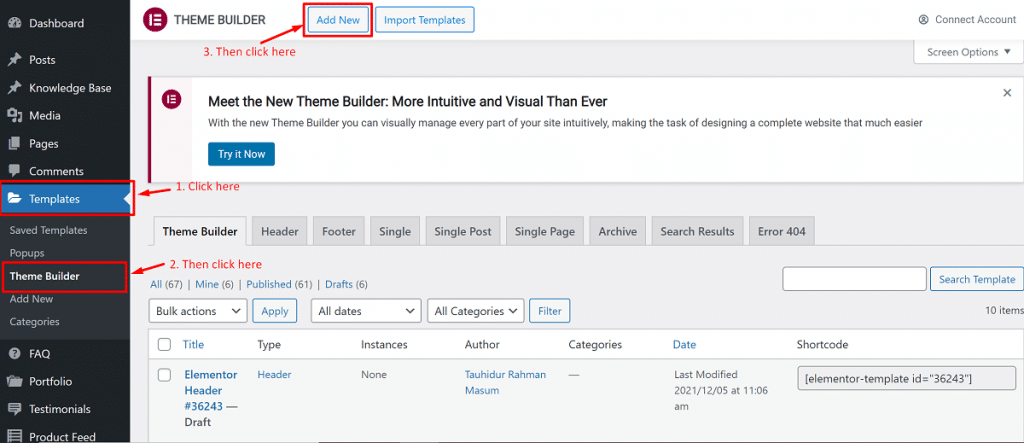This screenshot has height=443, width=1024.
Task: Open the All Categories dropdown
Action: click(x=475, y=311)
